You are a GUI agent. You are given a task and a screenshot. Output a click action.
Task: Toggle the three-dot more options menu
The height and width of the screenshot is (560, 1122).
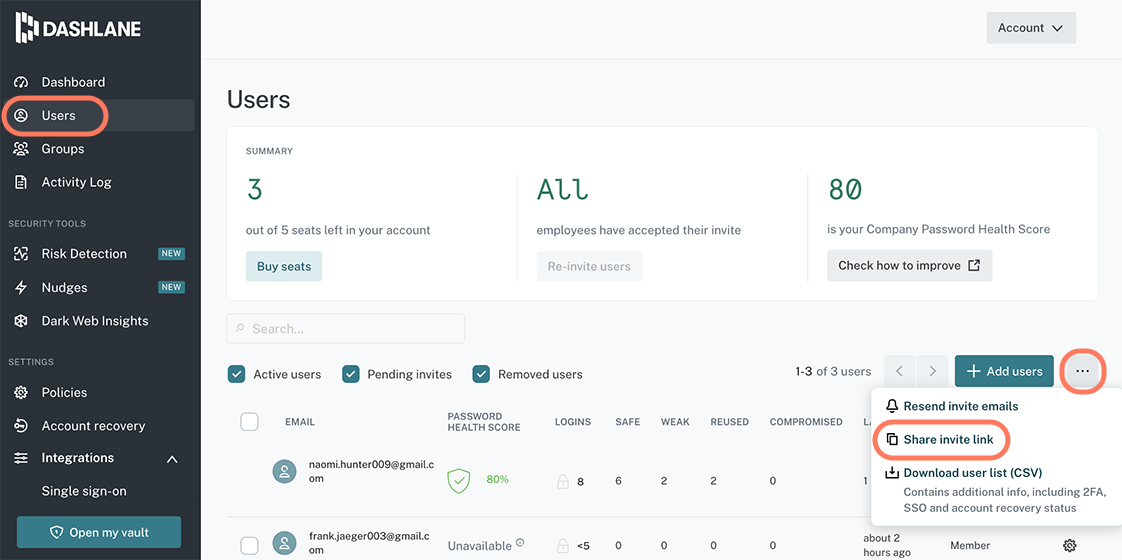(x=1082, y=371)
